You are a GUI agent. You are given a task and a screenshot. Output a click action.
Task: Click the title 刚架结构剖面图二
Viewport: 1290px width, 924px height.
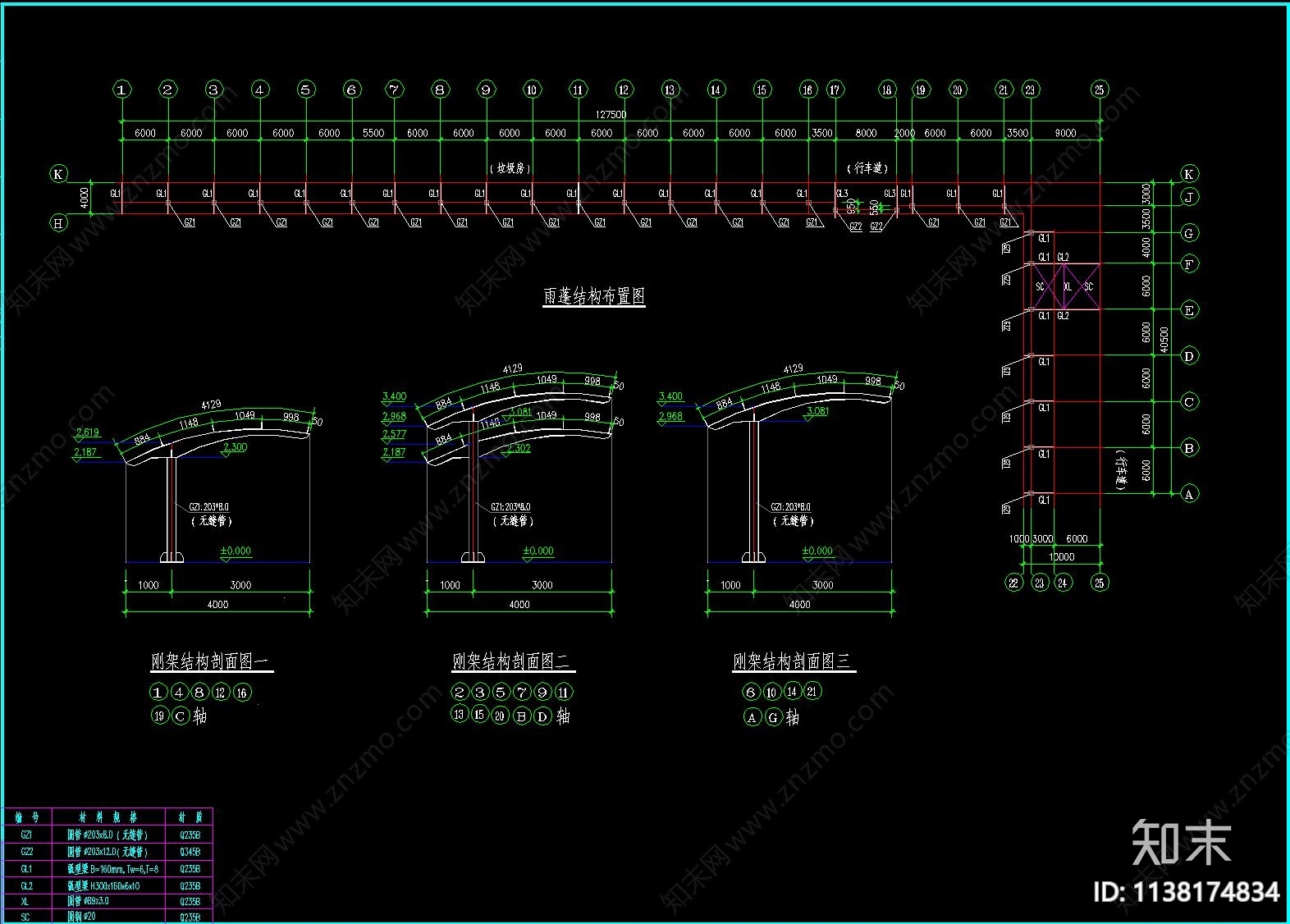click(511, 661)
